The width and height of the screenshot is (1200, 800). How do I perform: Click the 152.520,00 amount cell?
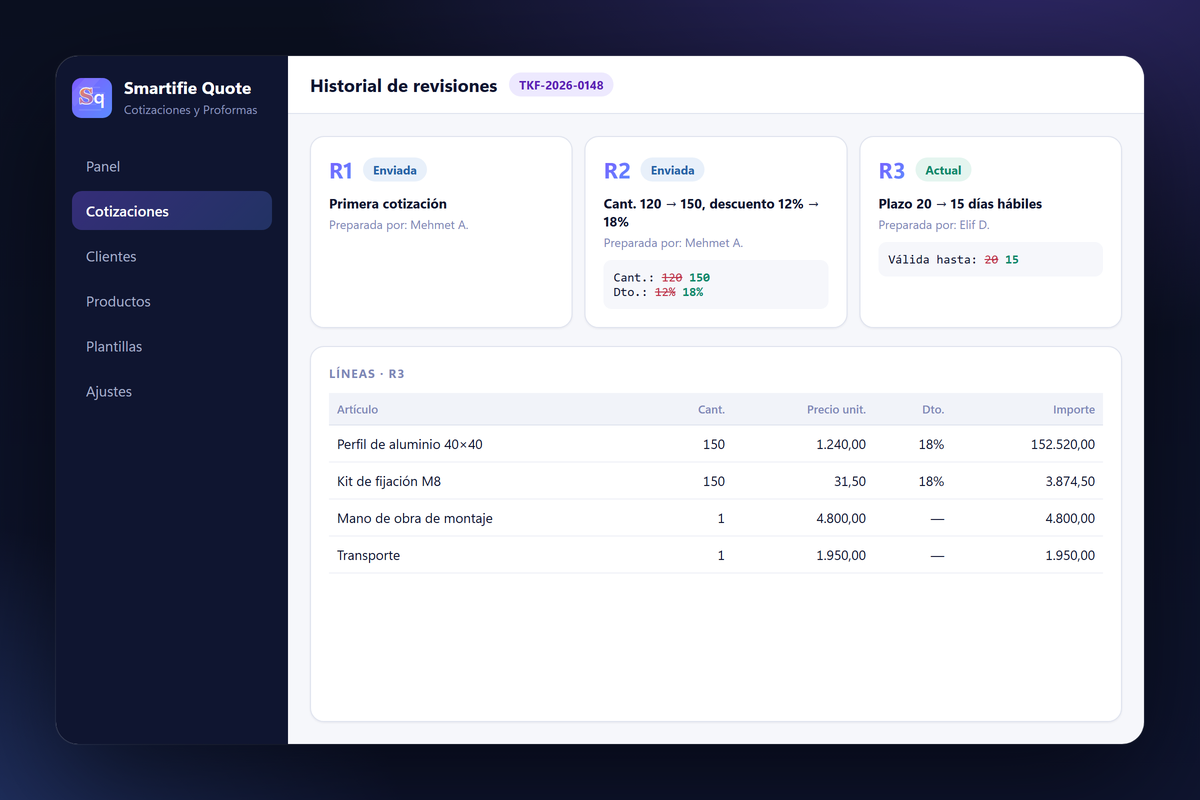click(x=1063, y=444)
